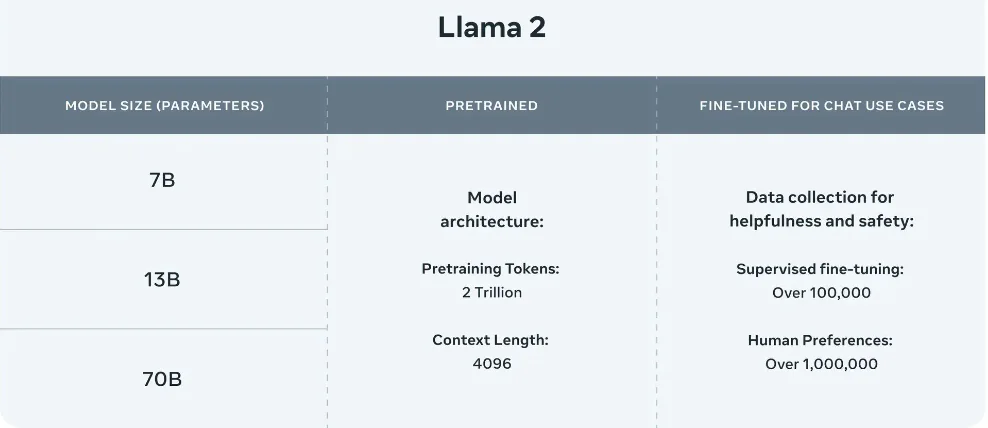Select the Model Size (Parameters) column header
The width and height of the screenshot is (988, 428).
point(164,105)
